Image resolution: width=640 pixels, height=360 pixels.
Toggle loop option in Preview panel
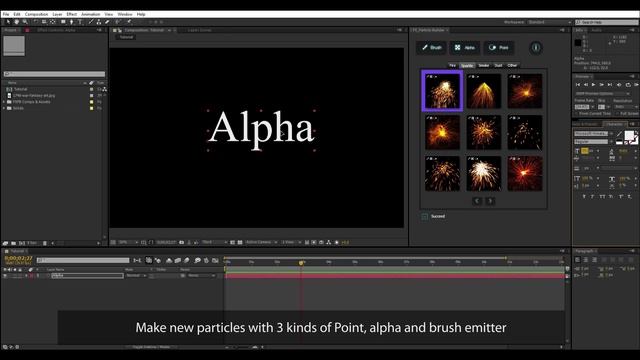tap(628, 84)
